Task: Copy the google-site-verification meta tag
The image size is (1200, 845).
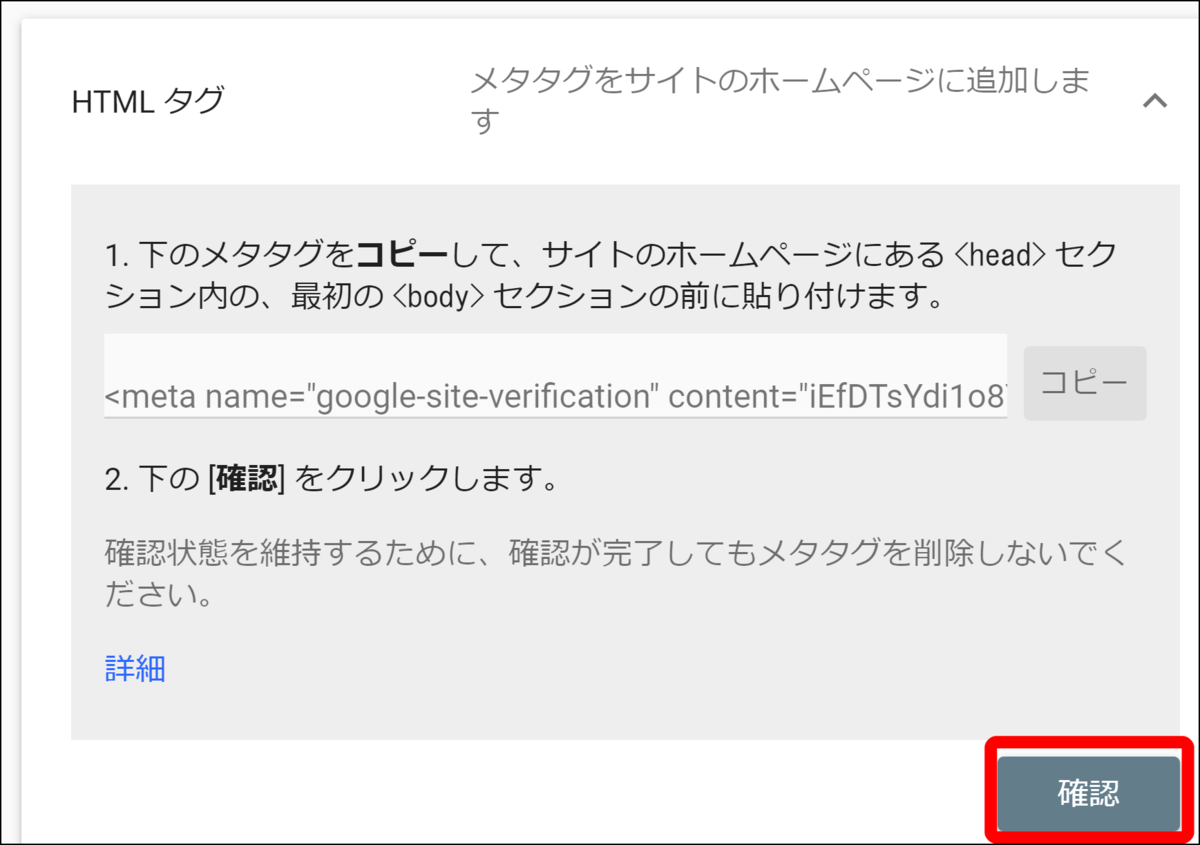Action: tap(1084, 382)
